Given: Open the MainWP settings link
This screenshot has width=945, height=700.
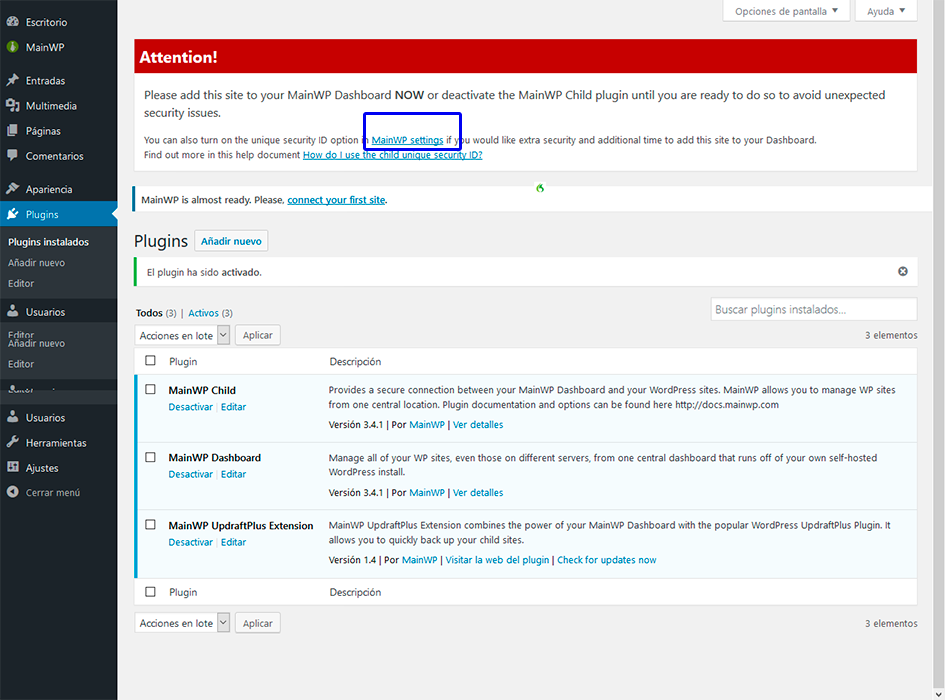Looking at the screenshot, I should click(x=407, y=140).
